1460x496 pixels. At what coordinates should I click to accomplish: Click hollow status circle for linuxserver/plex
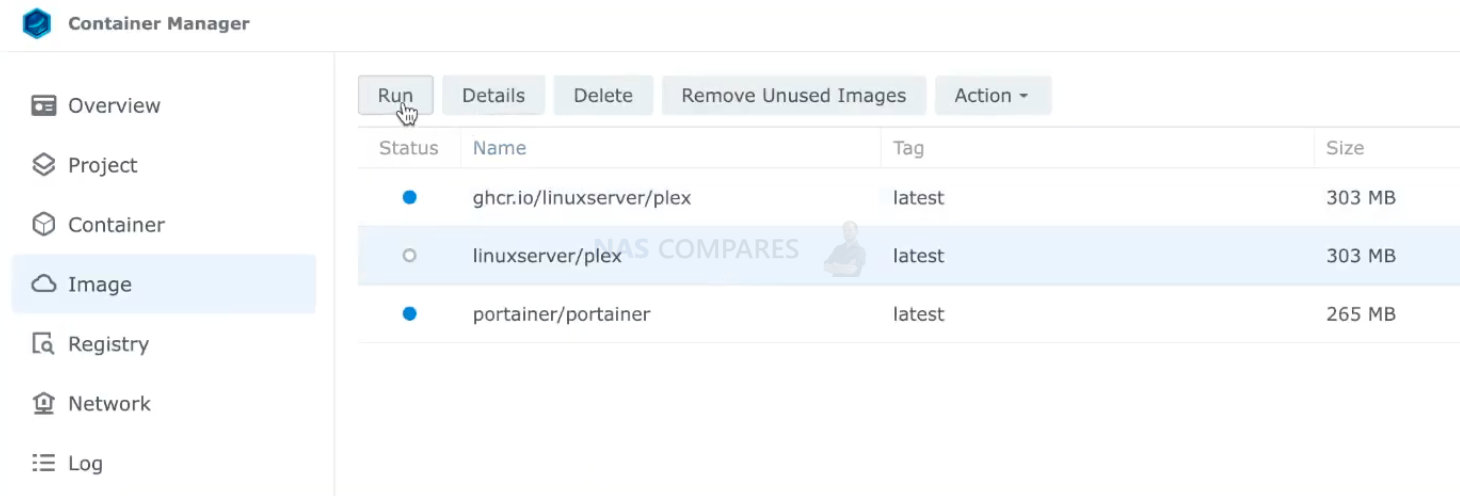[409, 256]
